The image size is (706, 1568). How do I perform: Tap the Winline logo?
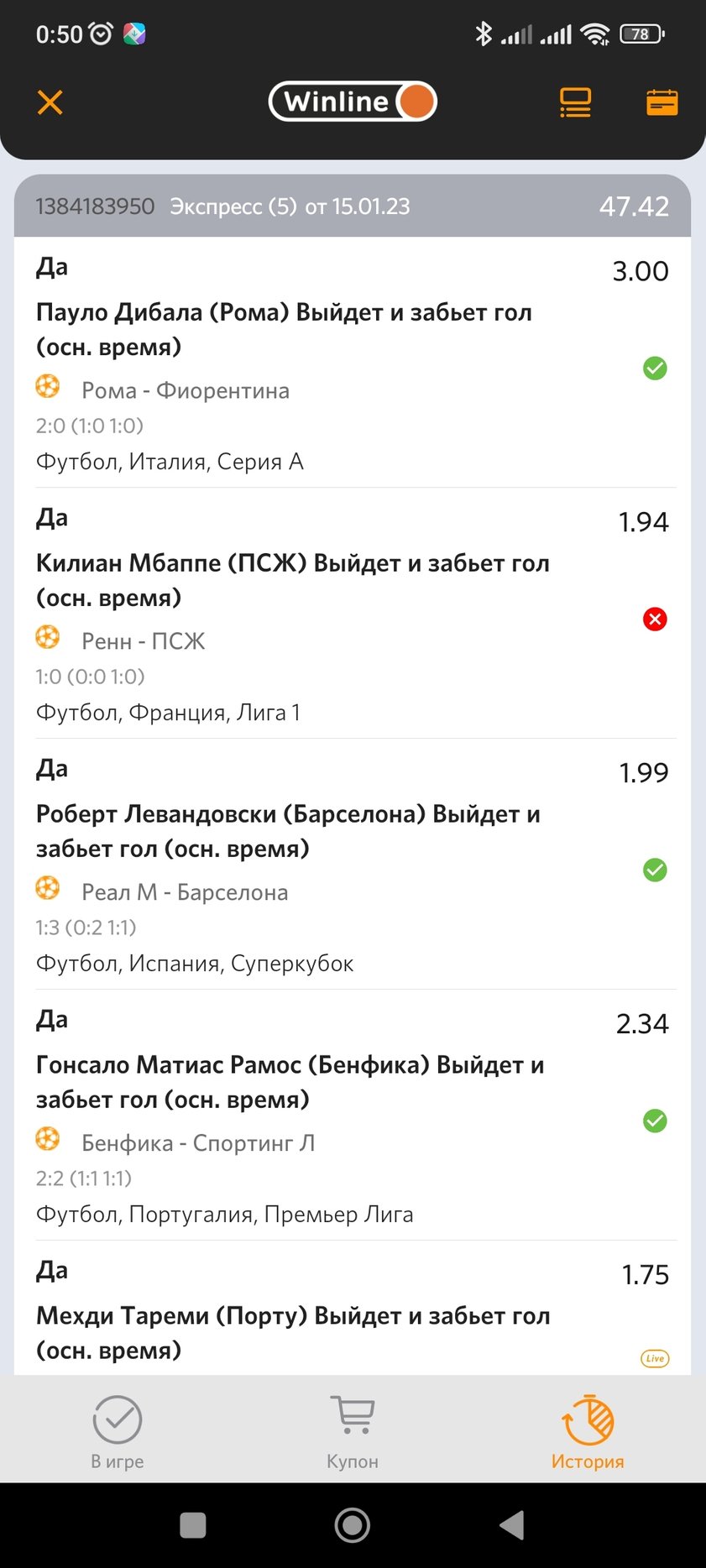(x=353, y=102)
